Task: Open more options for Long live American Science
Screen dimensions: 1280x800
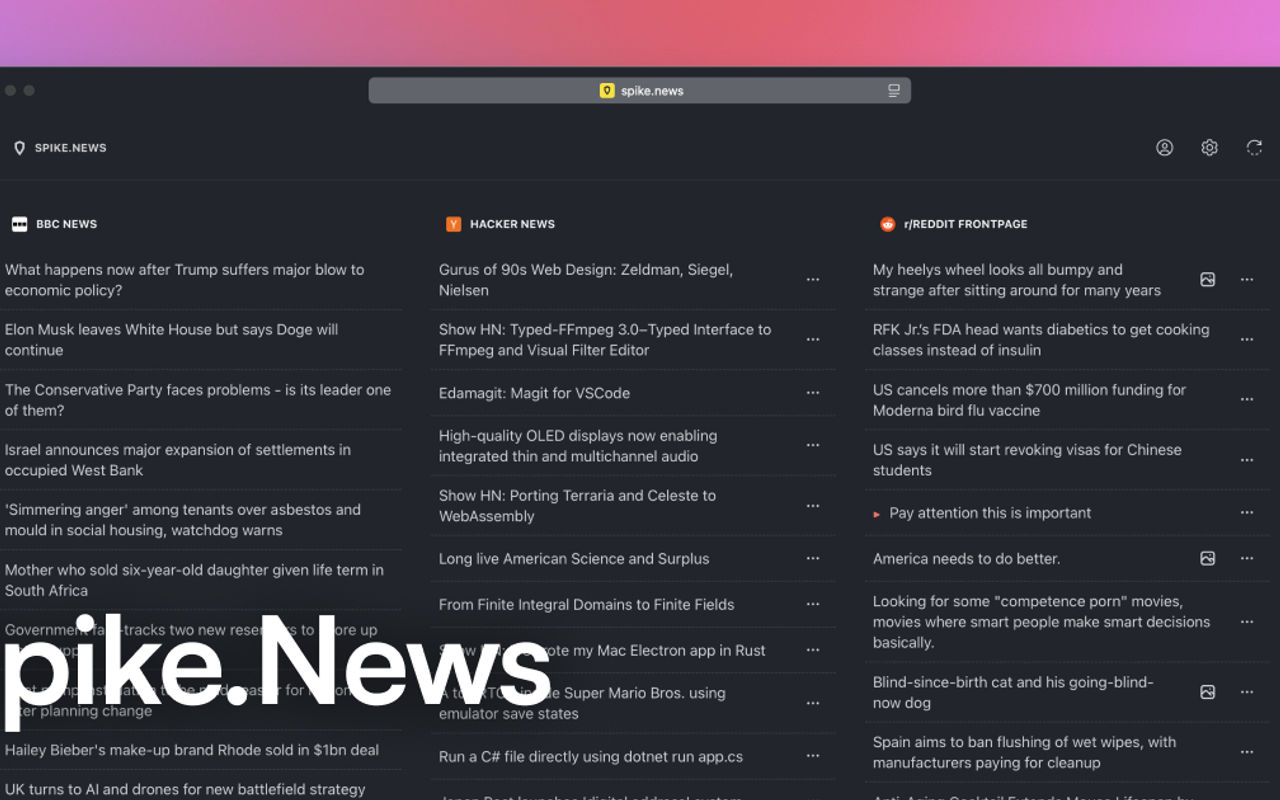Action: (x=813, y=559)
